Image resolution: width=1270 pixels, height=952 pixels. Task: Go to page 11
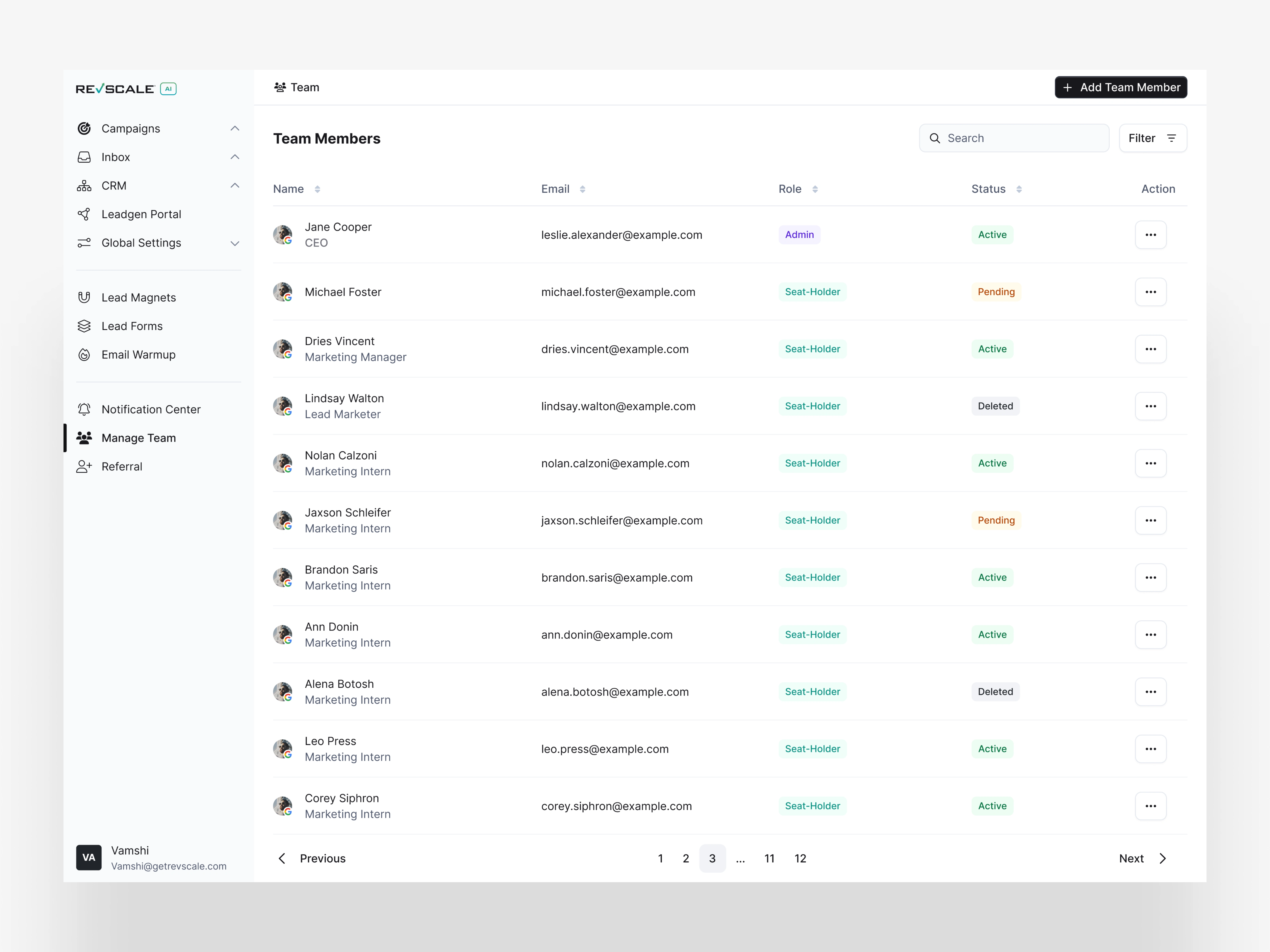click(769, 858)
